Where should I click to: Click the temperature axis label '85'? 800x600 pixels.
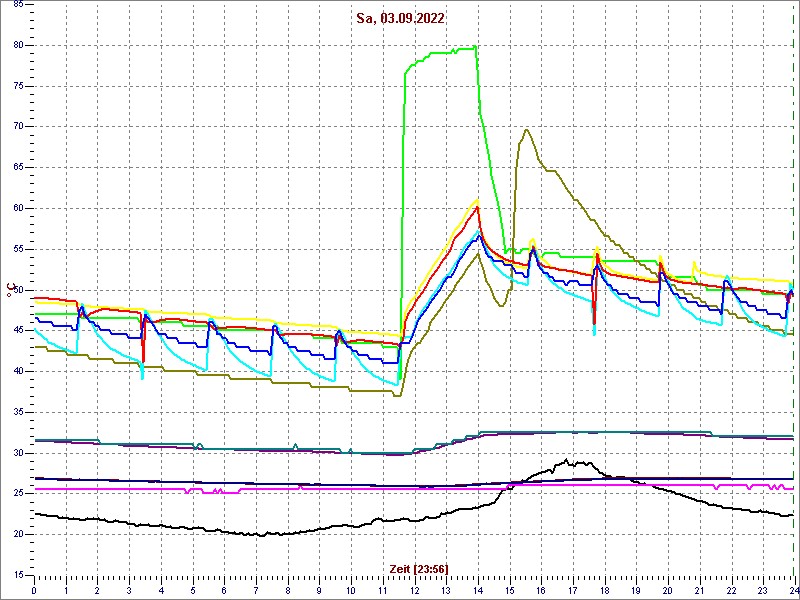(x=16, y=5)
